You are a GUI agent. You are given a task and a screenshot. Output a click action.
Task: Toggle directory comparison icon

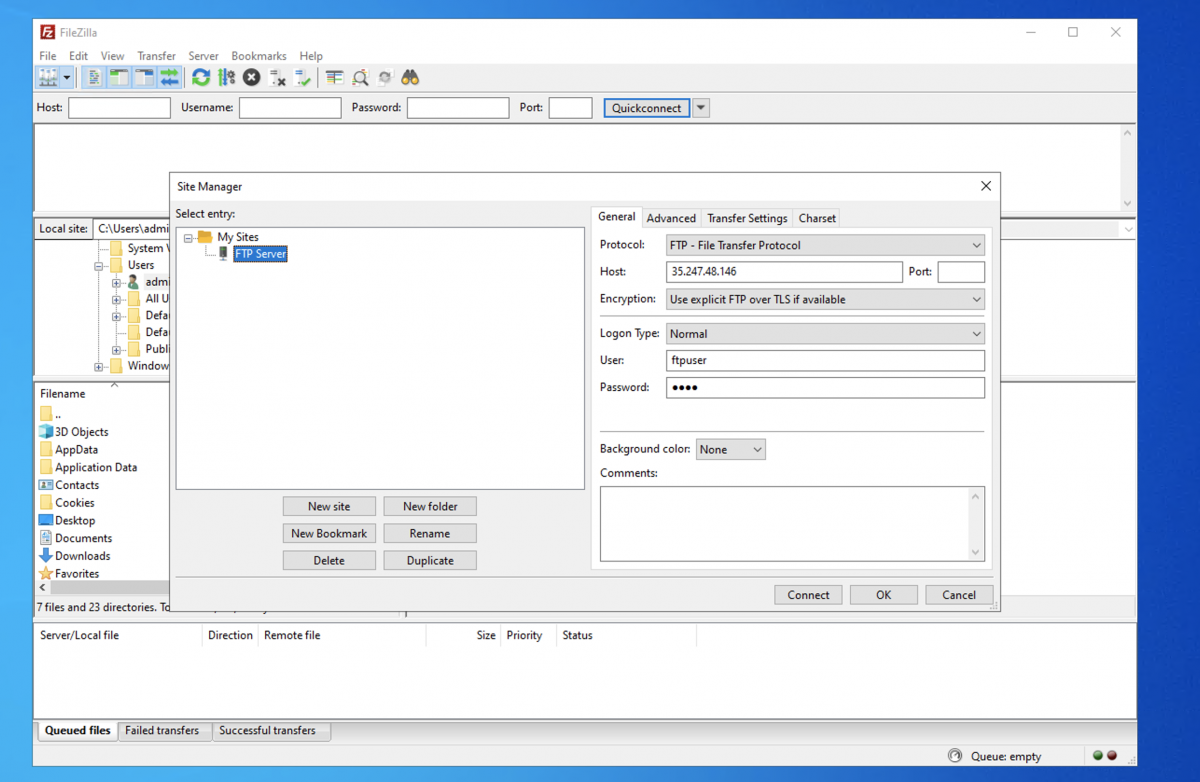pyautogui.click(x=360, y=77)
